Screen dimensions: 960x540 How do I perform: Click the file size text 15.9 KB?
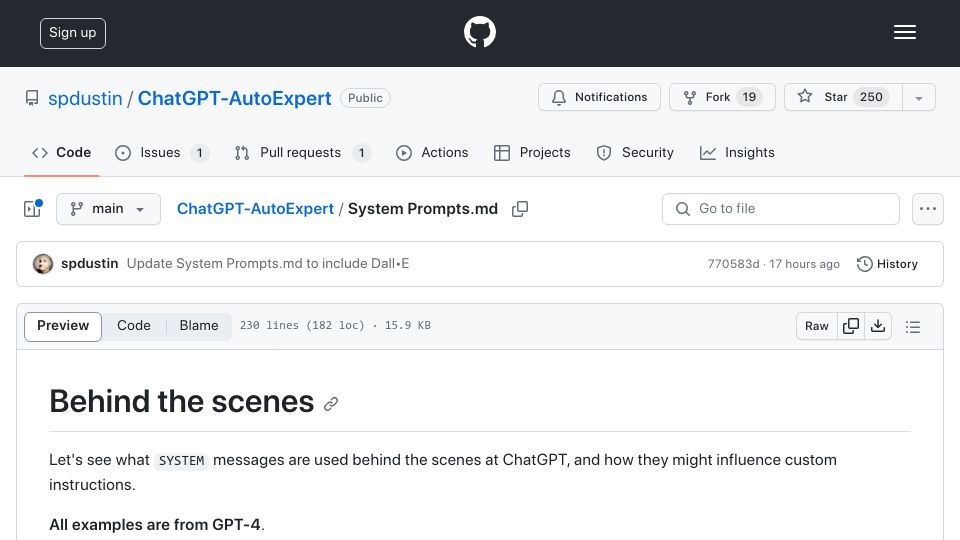(x=408, y=326)
